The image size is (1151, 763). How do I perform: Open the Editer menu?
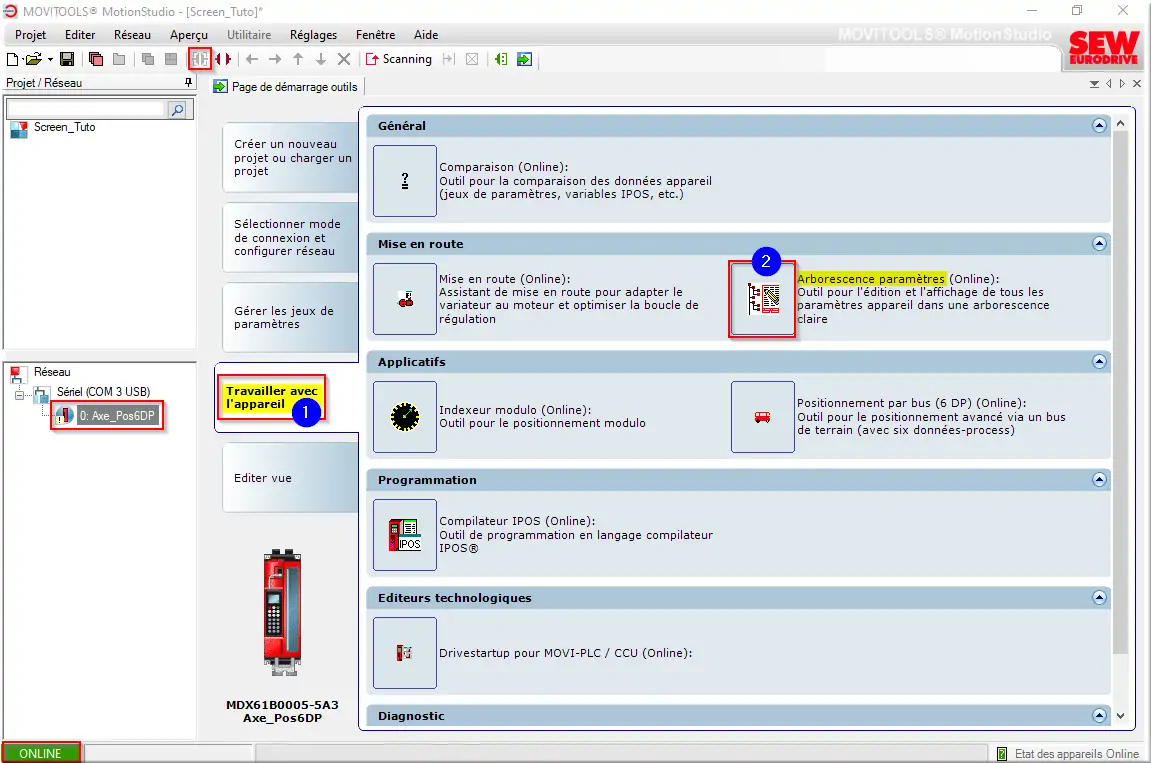click(x=80, y=35)
